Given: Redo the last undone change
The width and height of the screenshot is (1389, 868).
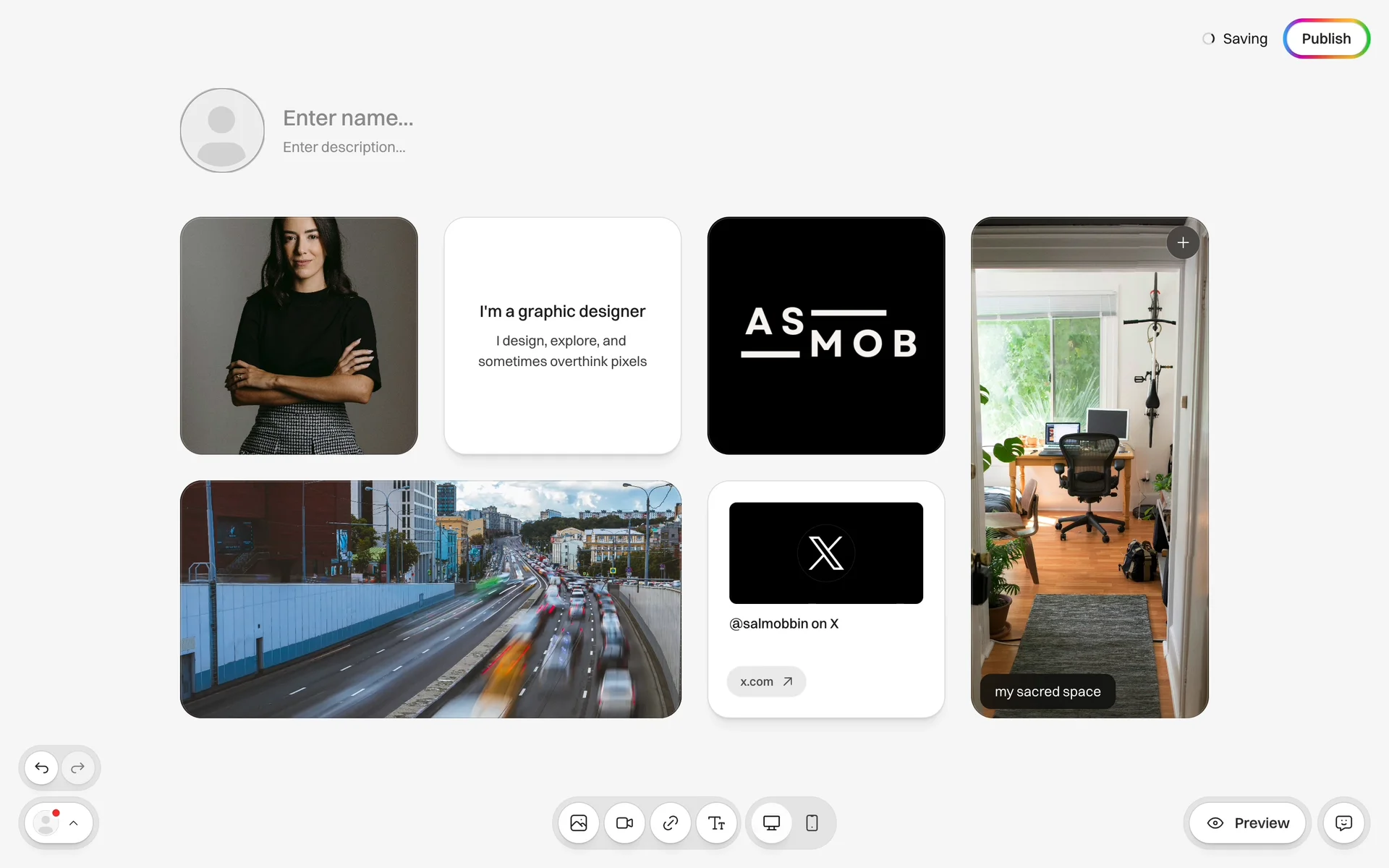Looking at the screenshot, I should pos(78,767).
